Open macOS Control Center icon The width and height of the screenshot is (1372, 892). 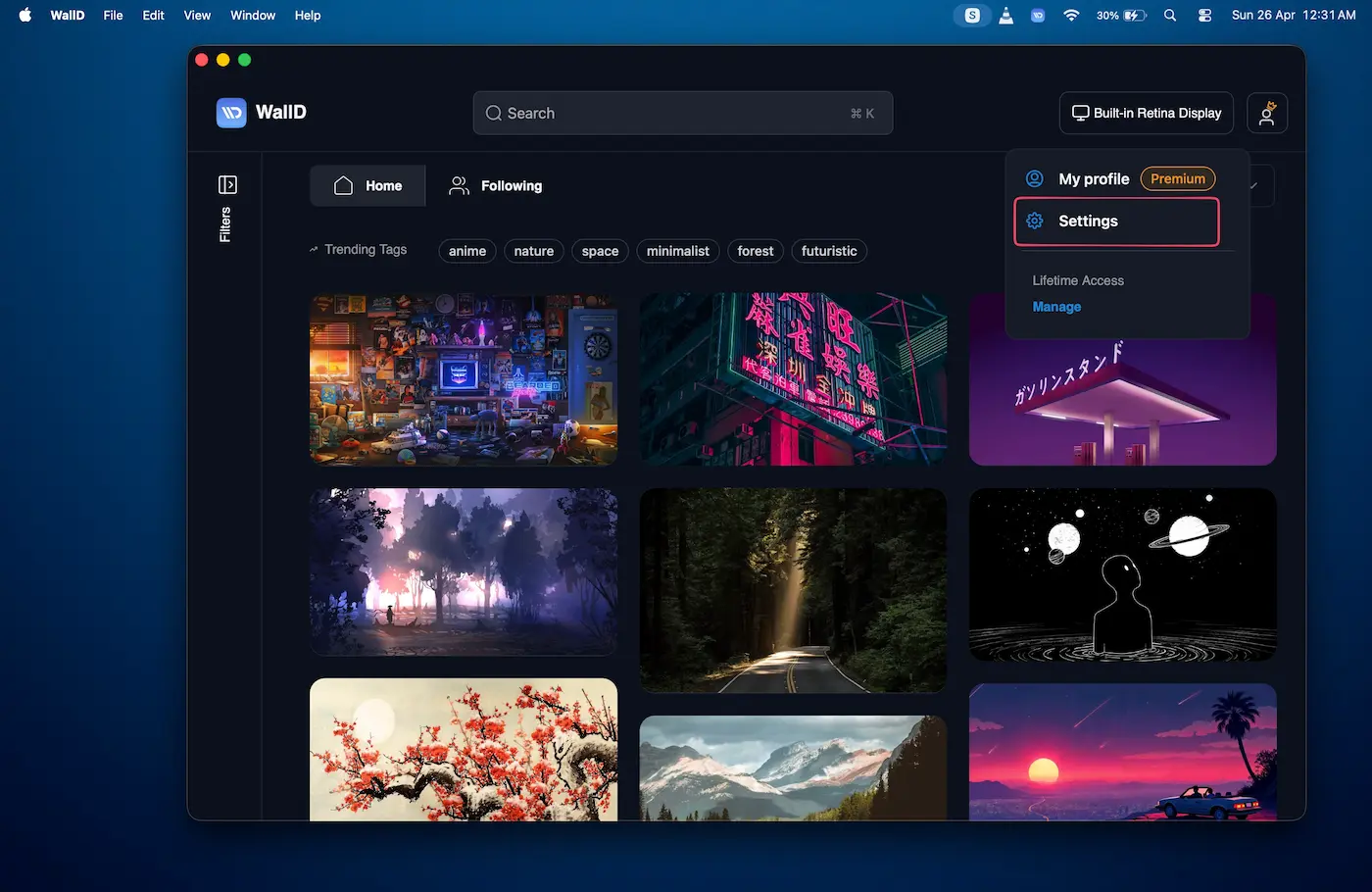(x=1204, y=16)
